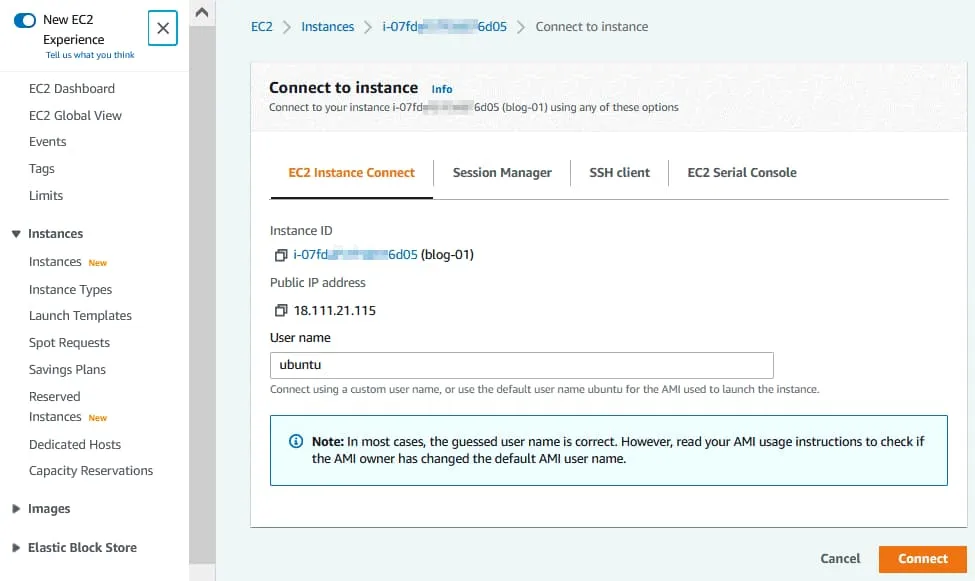Click the User name input field
Image resolution: width=975 pixels, height=581 pixels.
(x=522, y=365)
